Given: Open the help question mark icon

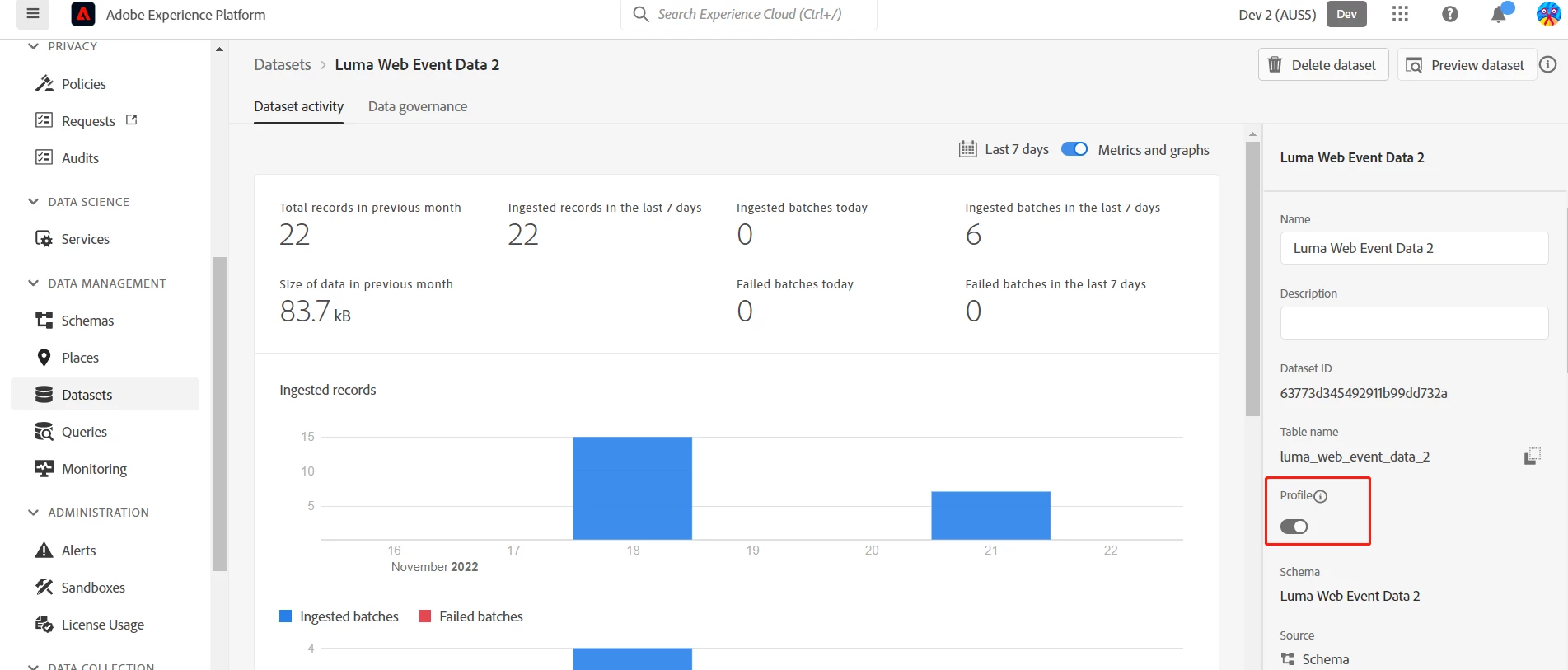Looking at the screenshot, I should pos(1450,14).
